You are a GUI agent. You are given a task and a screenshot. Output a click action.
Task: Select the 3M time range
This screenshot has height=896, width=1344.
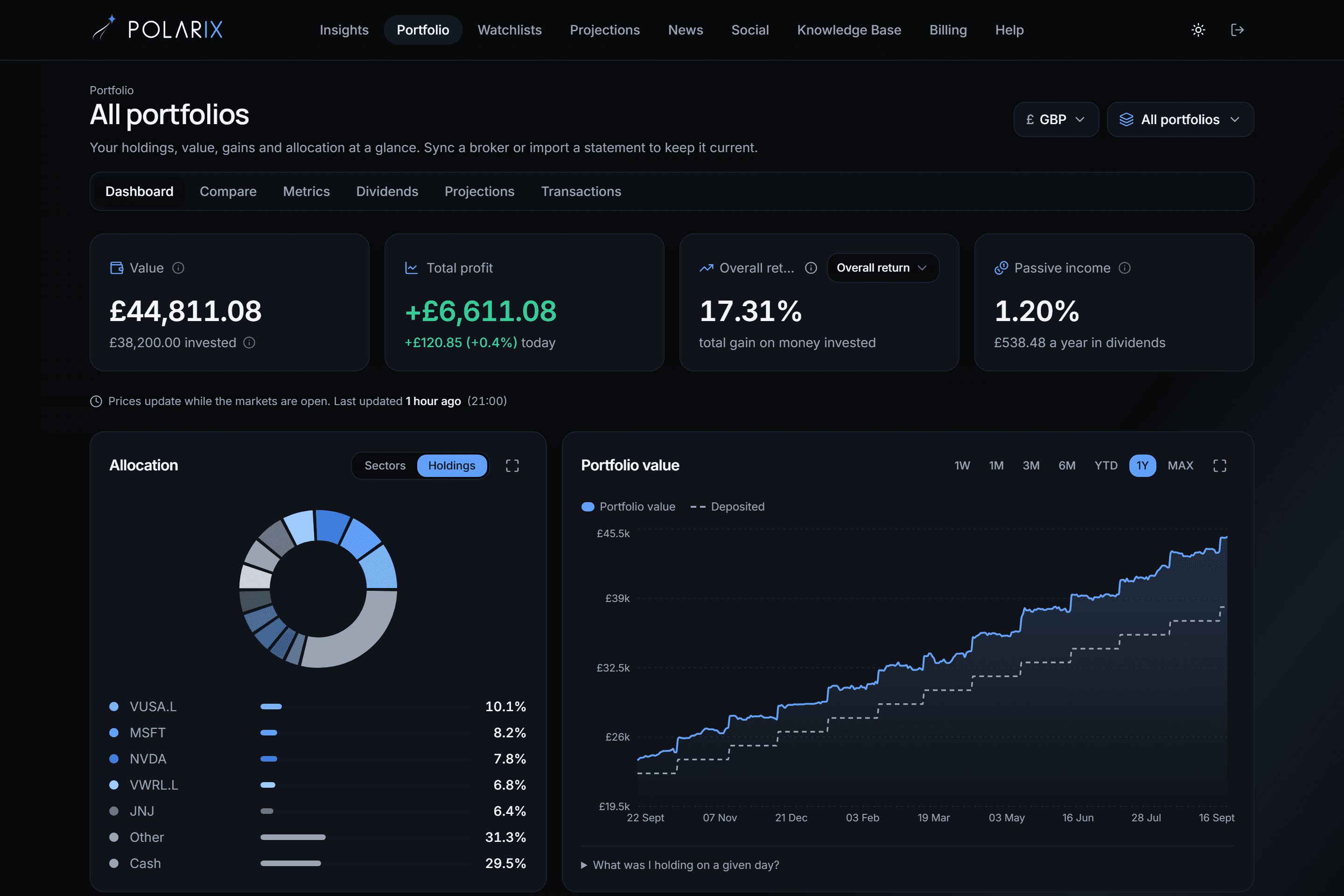point(1031,466)
